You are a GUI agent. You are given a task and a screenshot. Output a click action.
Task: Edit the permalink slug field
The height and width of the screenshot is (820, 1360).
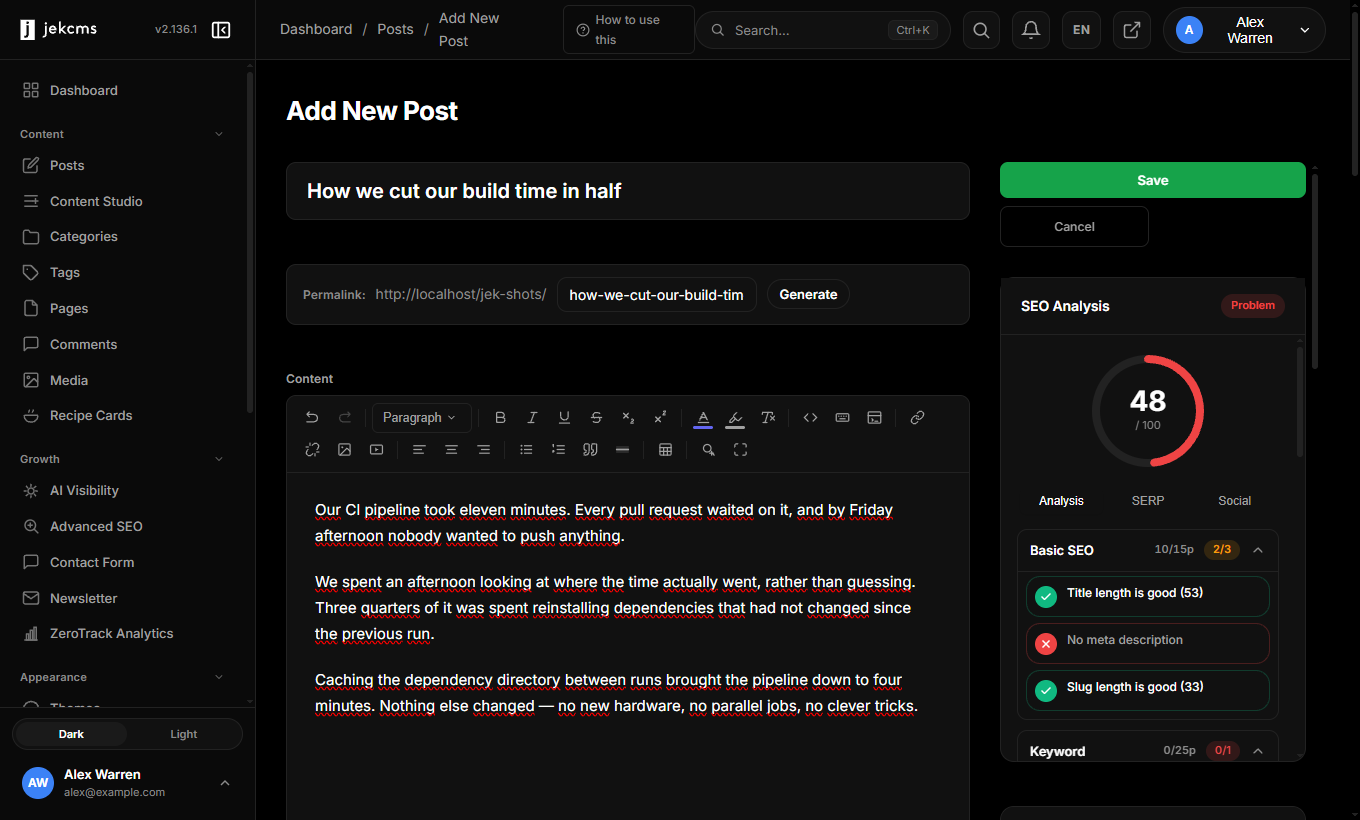657,294
